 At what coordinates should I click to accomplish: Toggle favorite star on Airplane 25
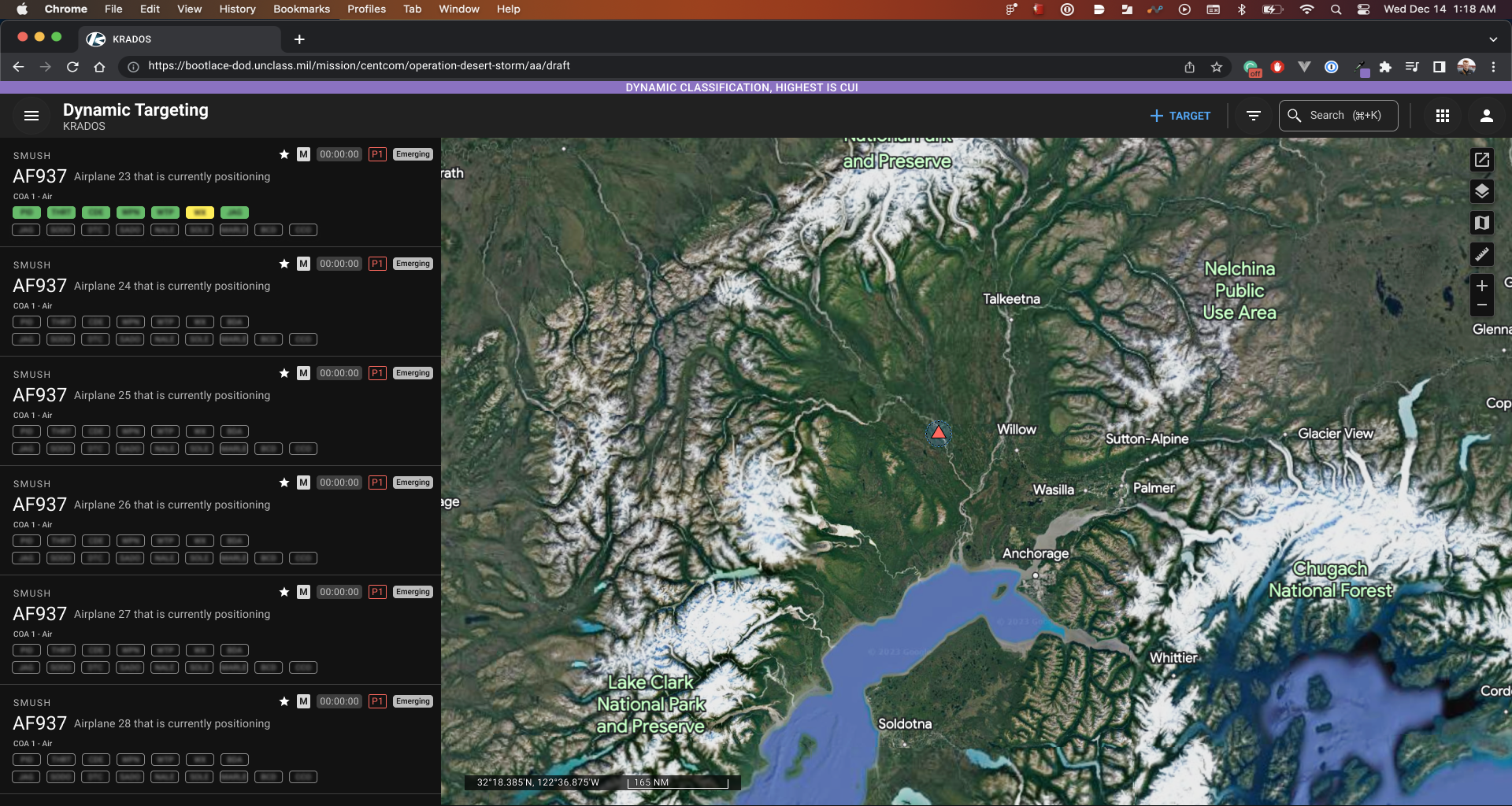pyautogui.click(x=284, y=373)
